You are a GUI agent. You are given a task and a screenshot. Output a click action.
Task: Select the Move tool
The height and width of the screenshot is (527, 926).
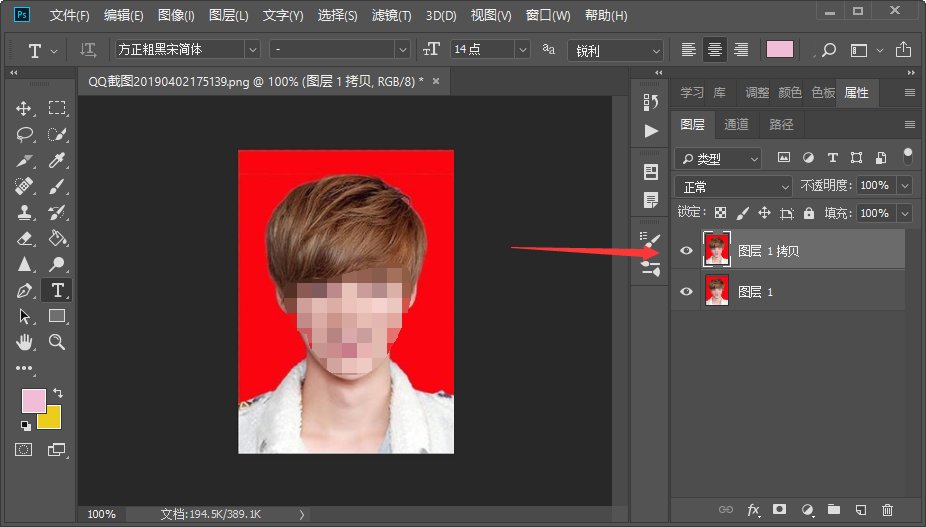click(x=25, y=108)
